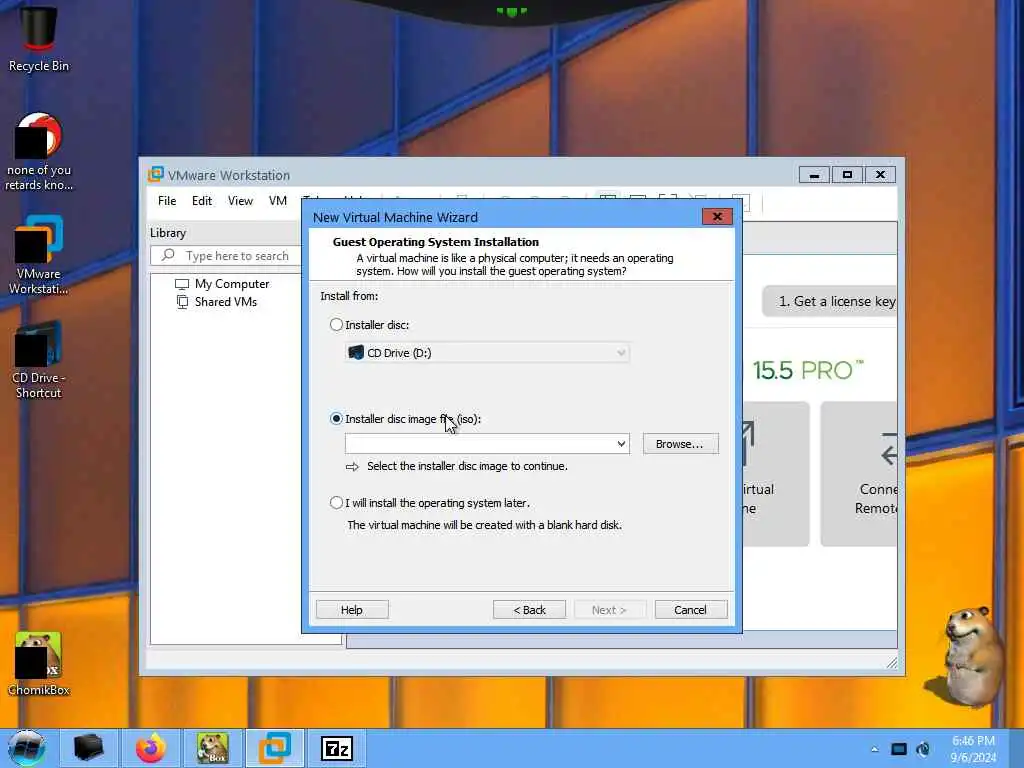This screenshot has height=768, width=1024.
Task: Select Shared VMs in the Library tree
Action: tap(217, 302)
